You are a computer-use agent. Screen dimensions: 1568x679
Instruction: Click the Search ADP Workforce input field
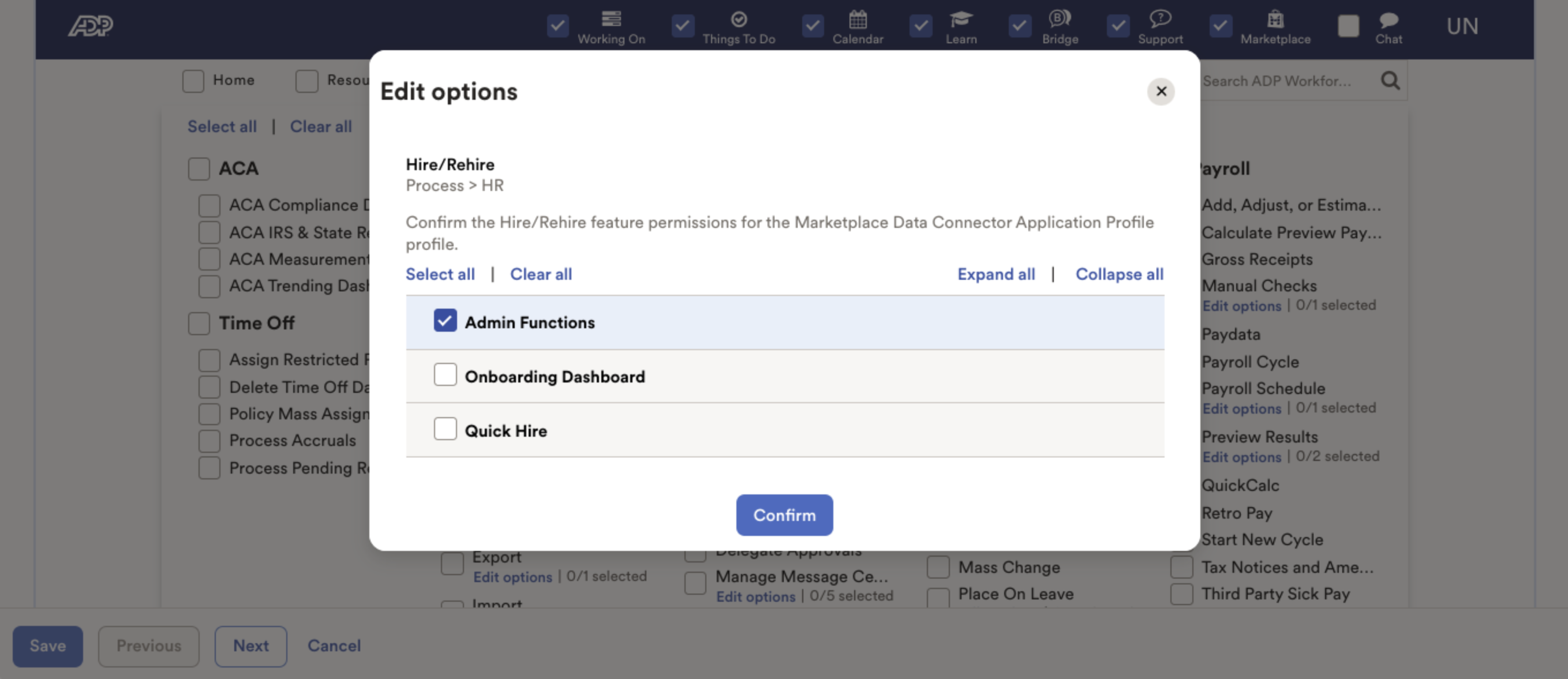1284,80
